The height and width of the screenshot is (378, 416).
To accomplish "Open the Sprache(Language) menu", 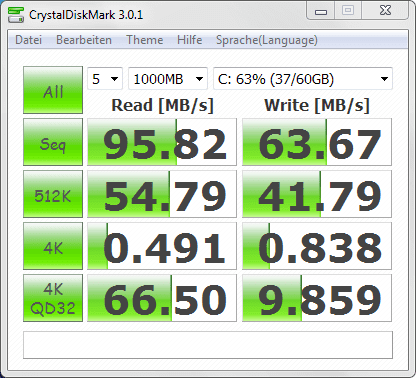I will tap(267, 40).
